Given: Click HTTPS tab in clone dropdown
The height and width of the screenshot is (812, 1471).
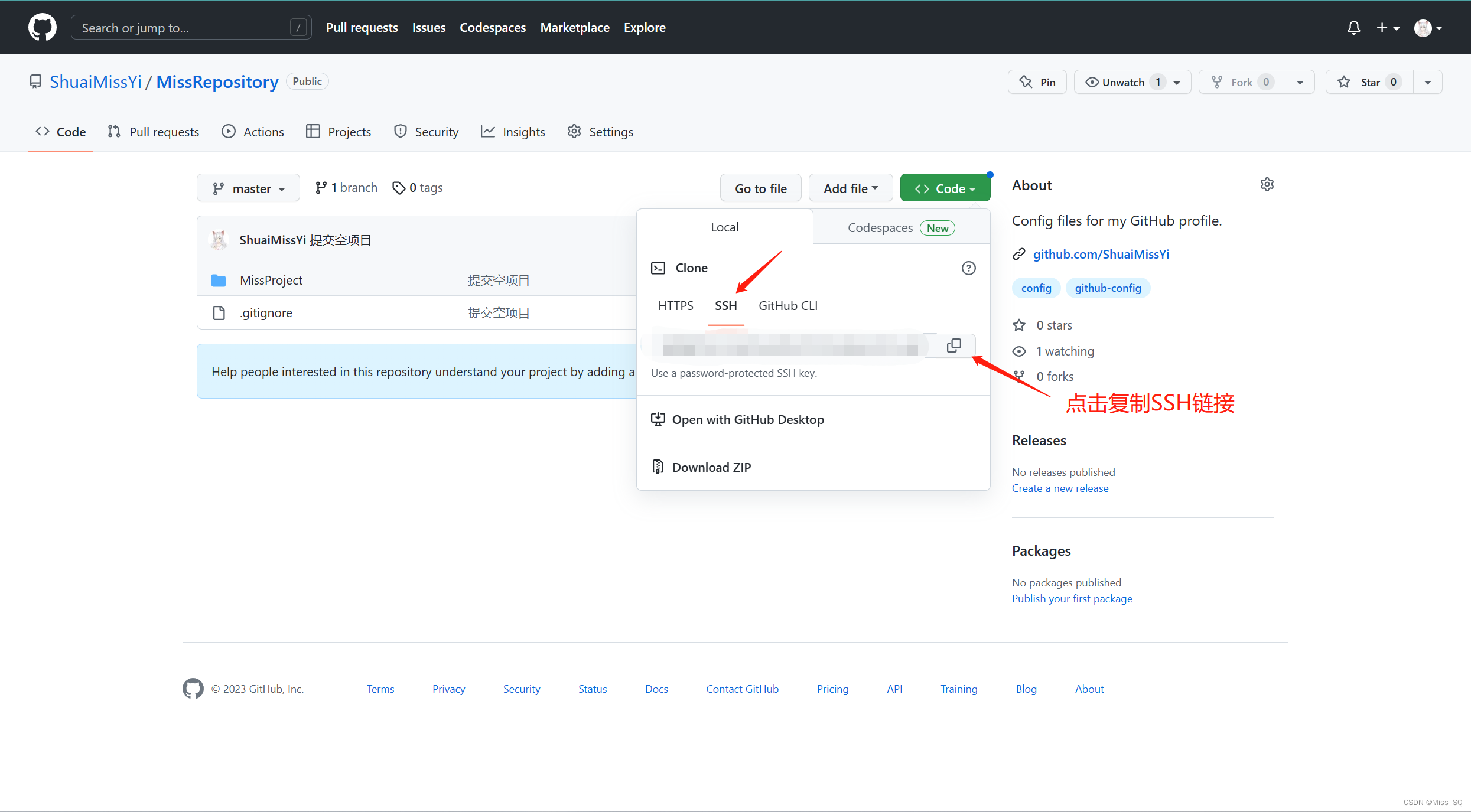Looking at the screenshot, I should [676, 306].
